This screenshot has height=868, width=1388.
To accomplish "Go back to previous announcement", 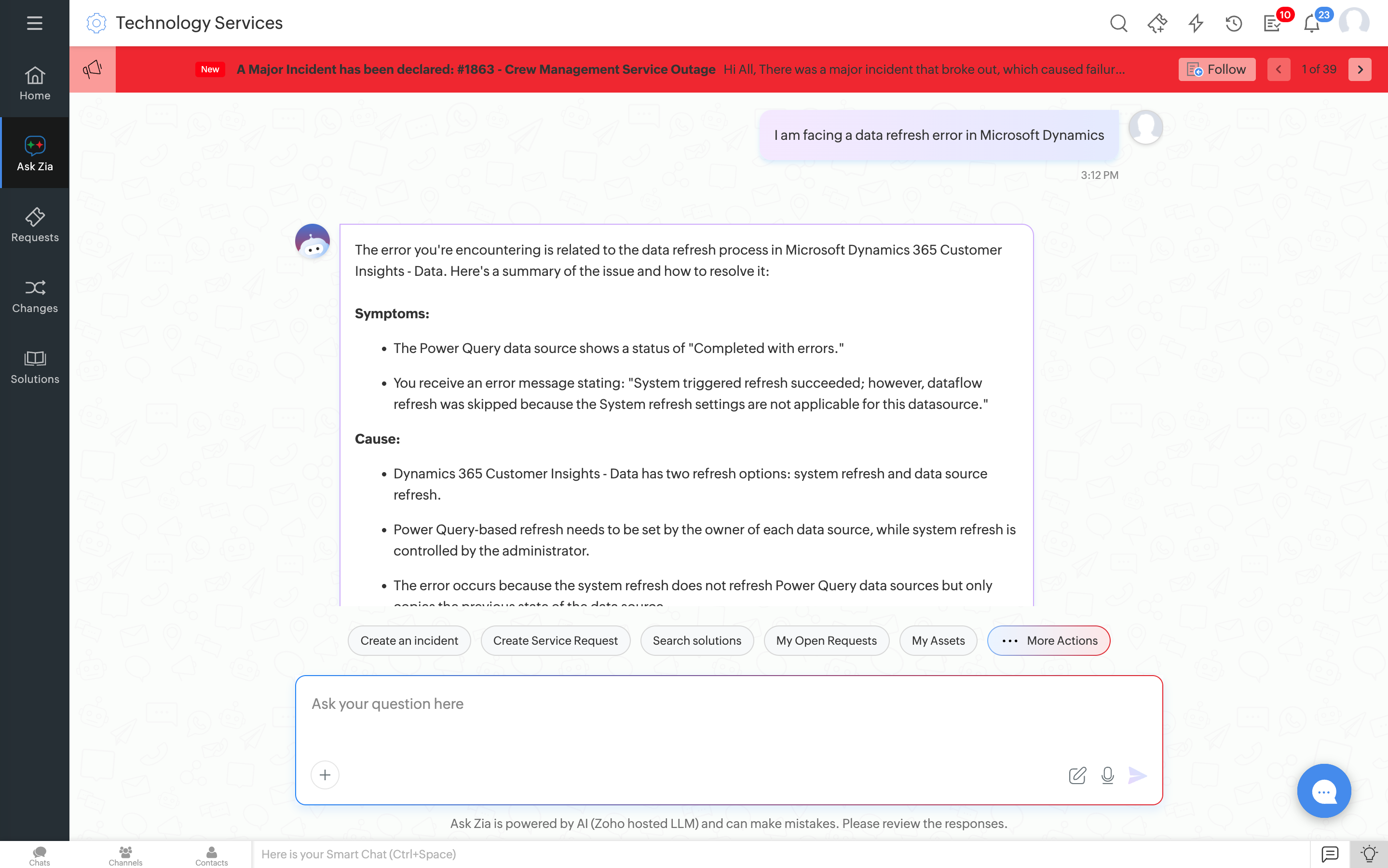I will click(x=1279, y=69).
